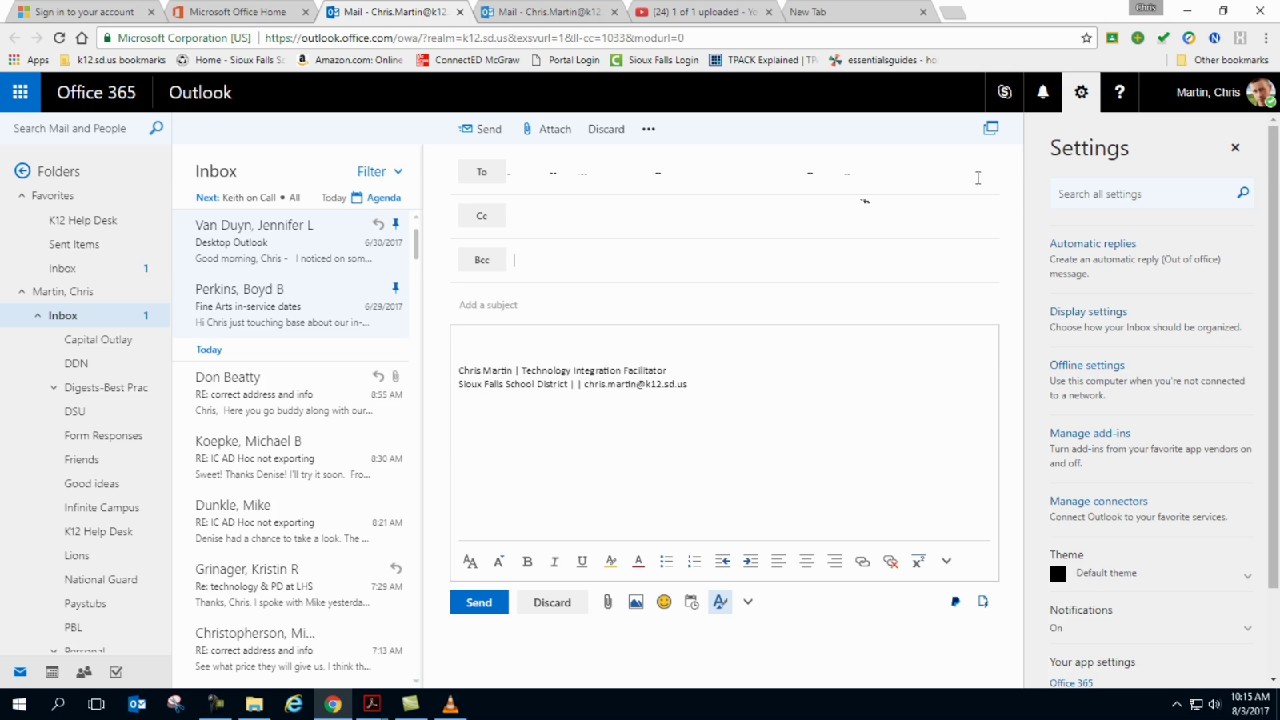
Task: Click the superscript formatting icon
Action: point(918,561)
